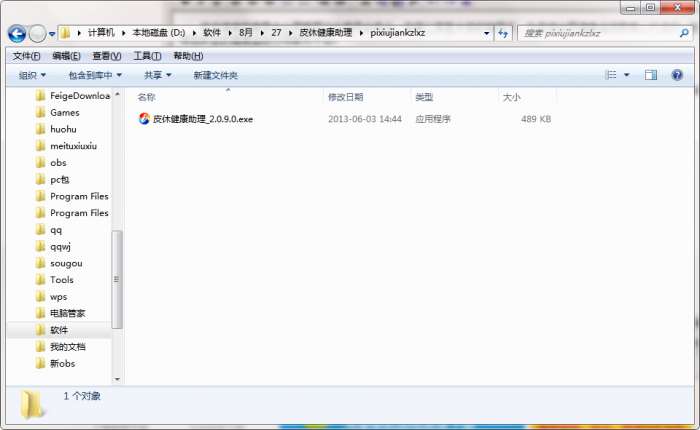Select the pc包 folder in the tree
The height and width of the screenshot is (430, 700).
(59, 180)
